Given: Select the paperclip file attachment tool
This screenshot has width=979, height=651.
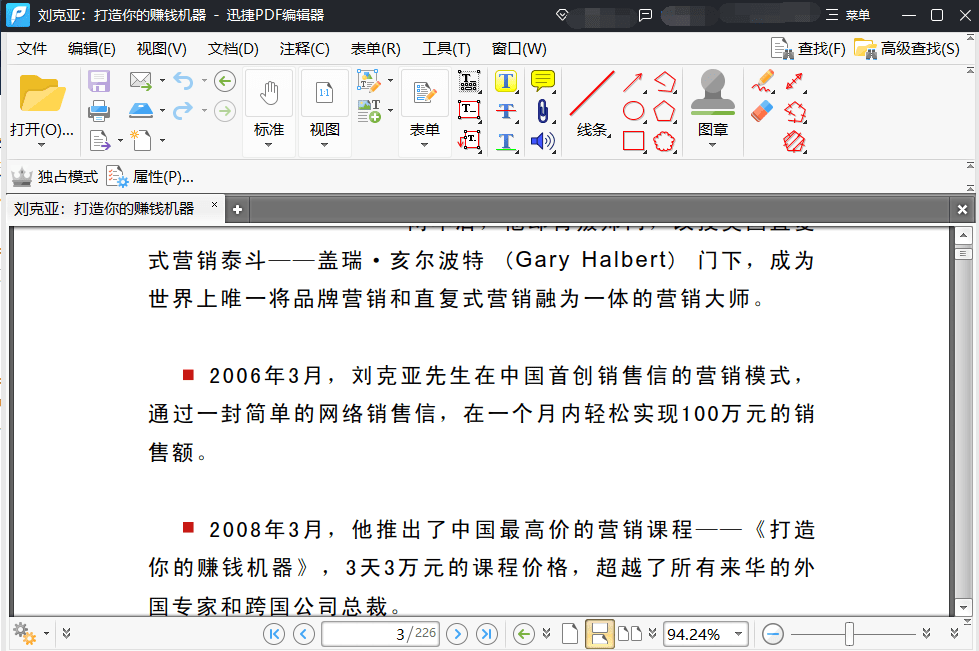Looking at the screenshot, I should coord(543,111).
